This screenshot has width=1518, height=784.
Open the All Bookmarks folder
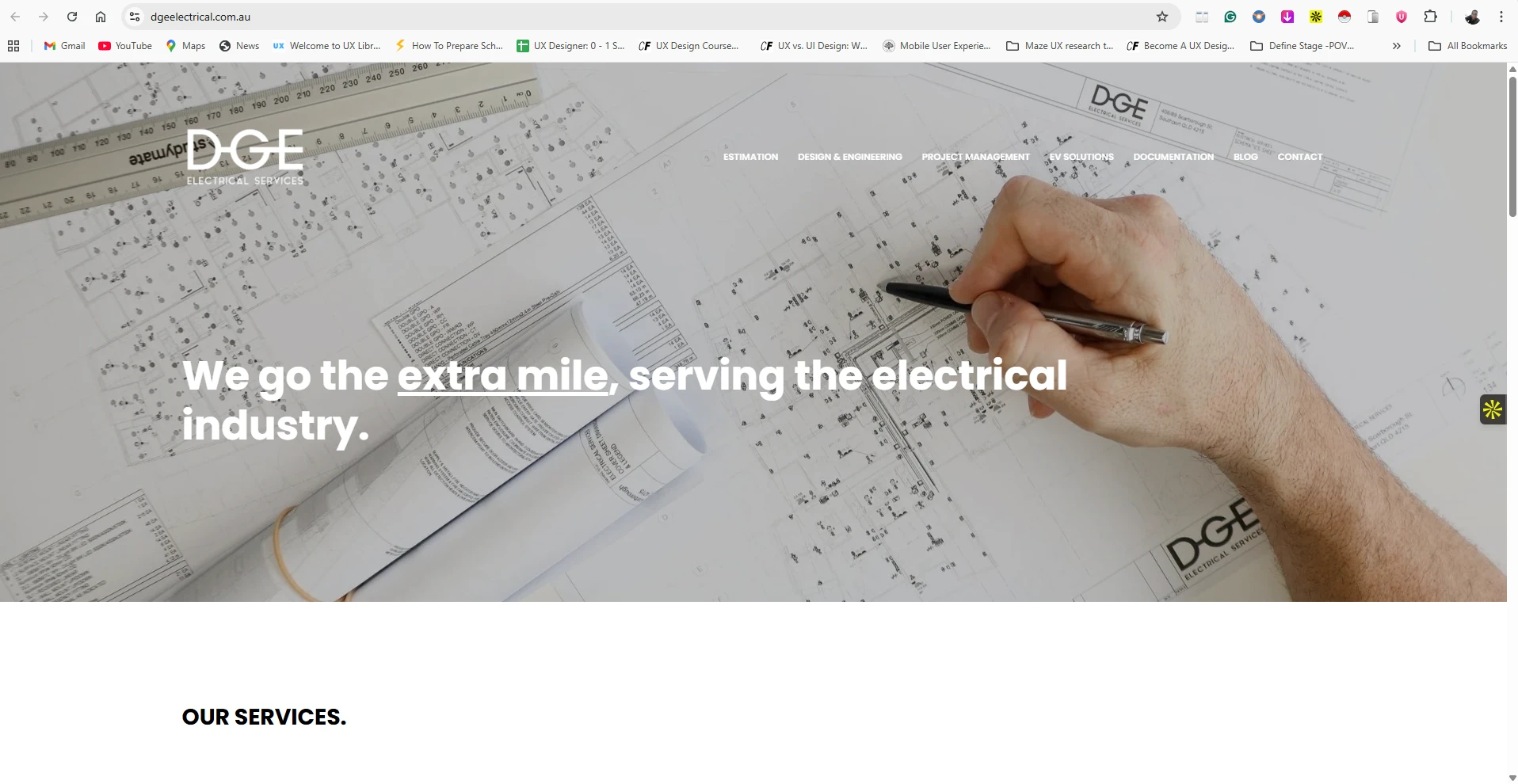pos(1467,46)
